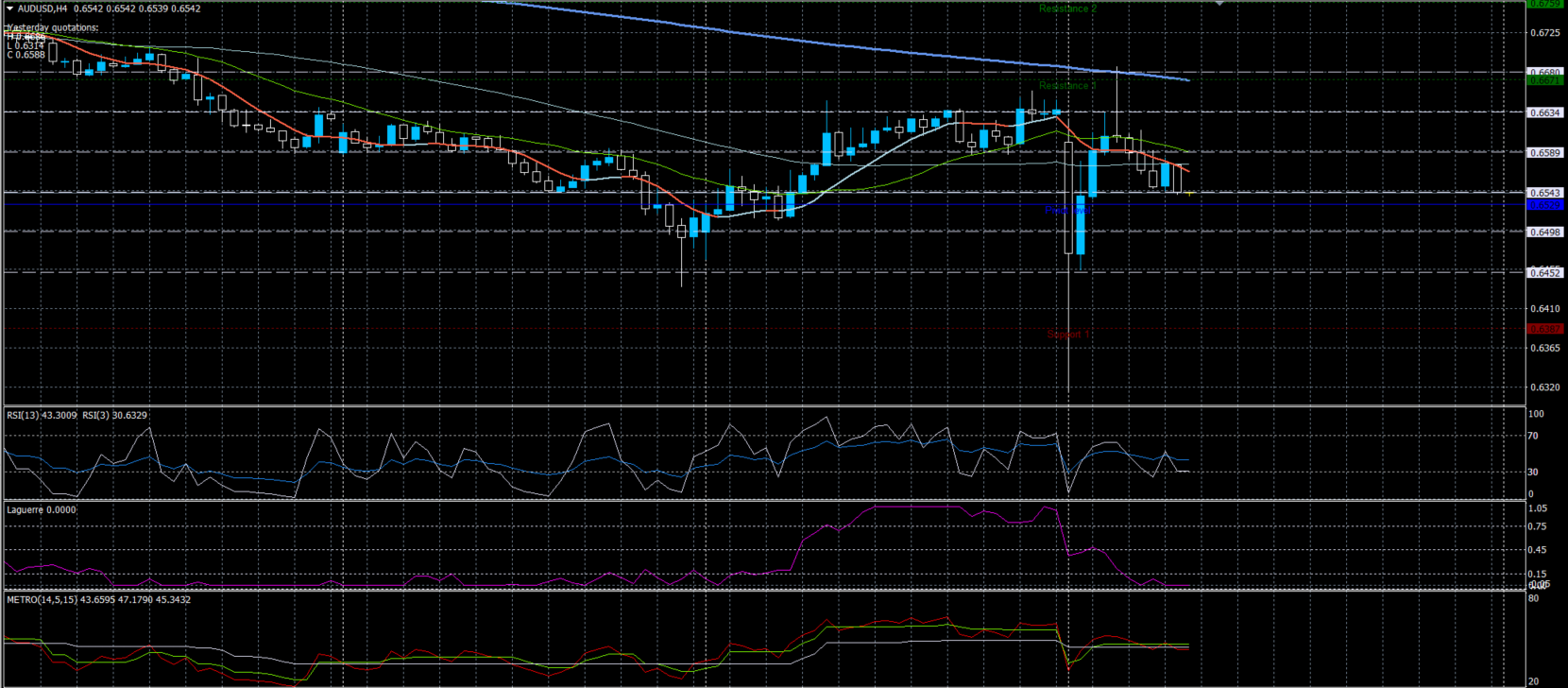The height and width of the screenshot is (688, 1568).
Task: Click the 0.6589 price level label
Action: pos(1545,152)
